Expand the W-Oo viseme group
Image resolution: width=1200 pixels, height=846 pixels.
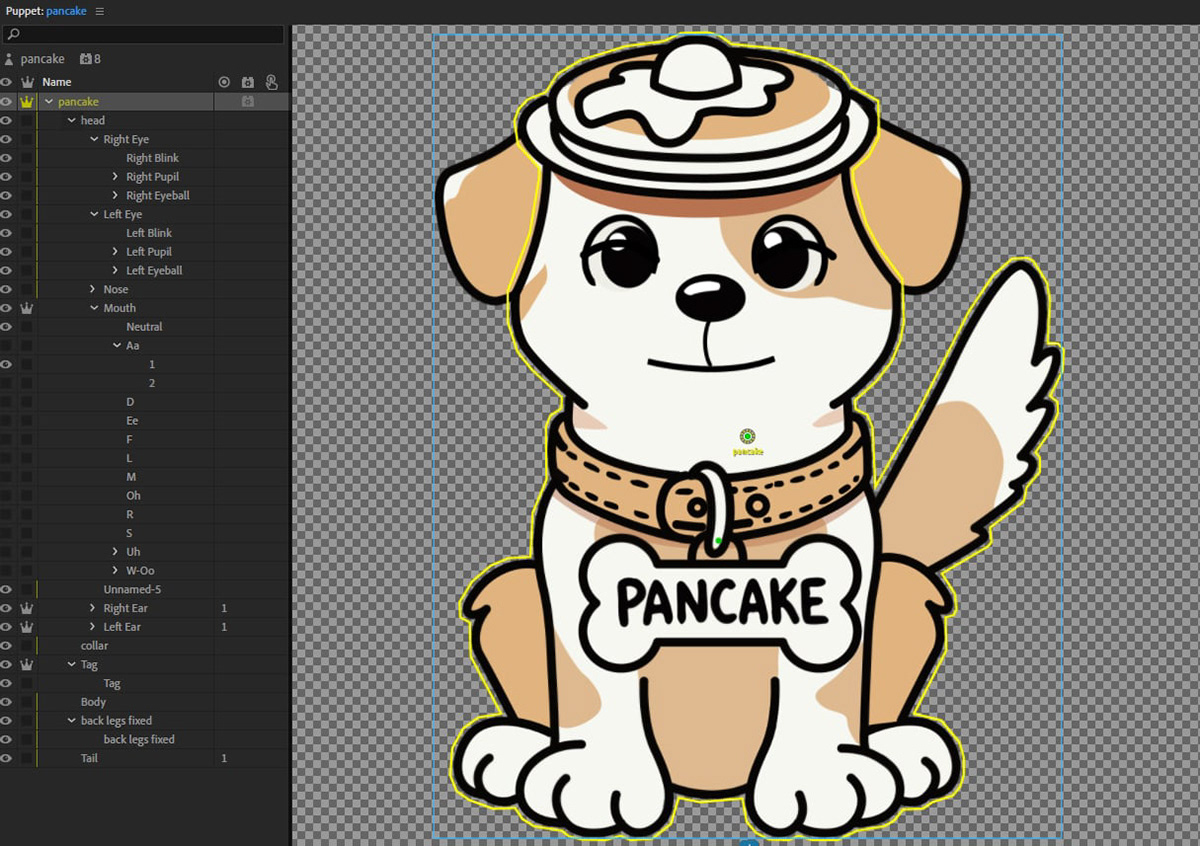(116, 571)
